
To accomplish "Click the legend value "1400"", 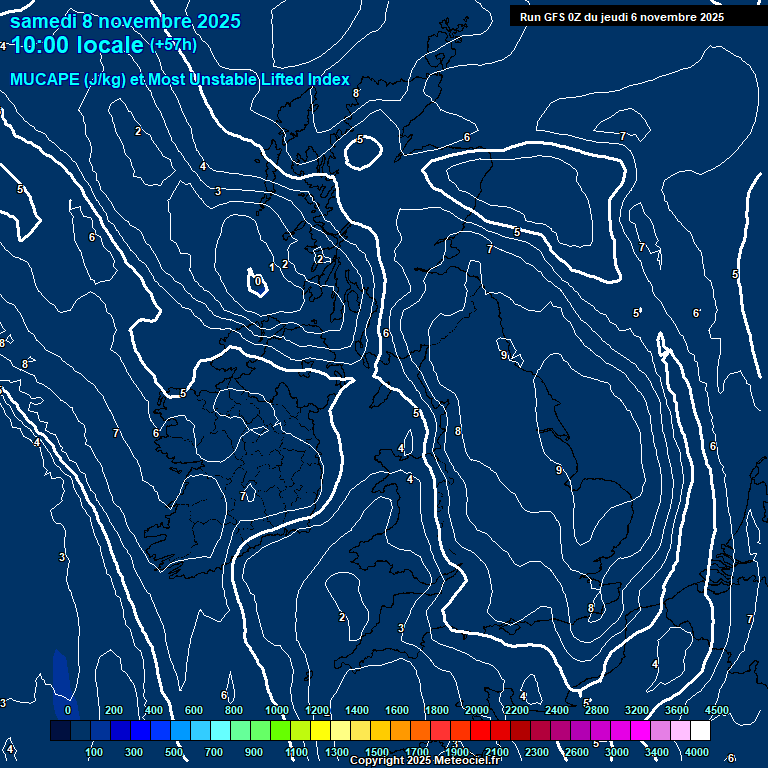I will [x=357, y=710].
